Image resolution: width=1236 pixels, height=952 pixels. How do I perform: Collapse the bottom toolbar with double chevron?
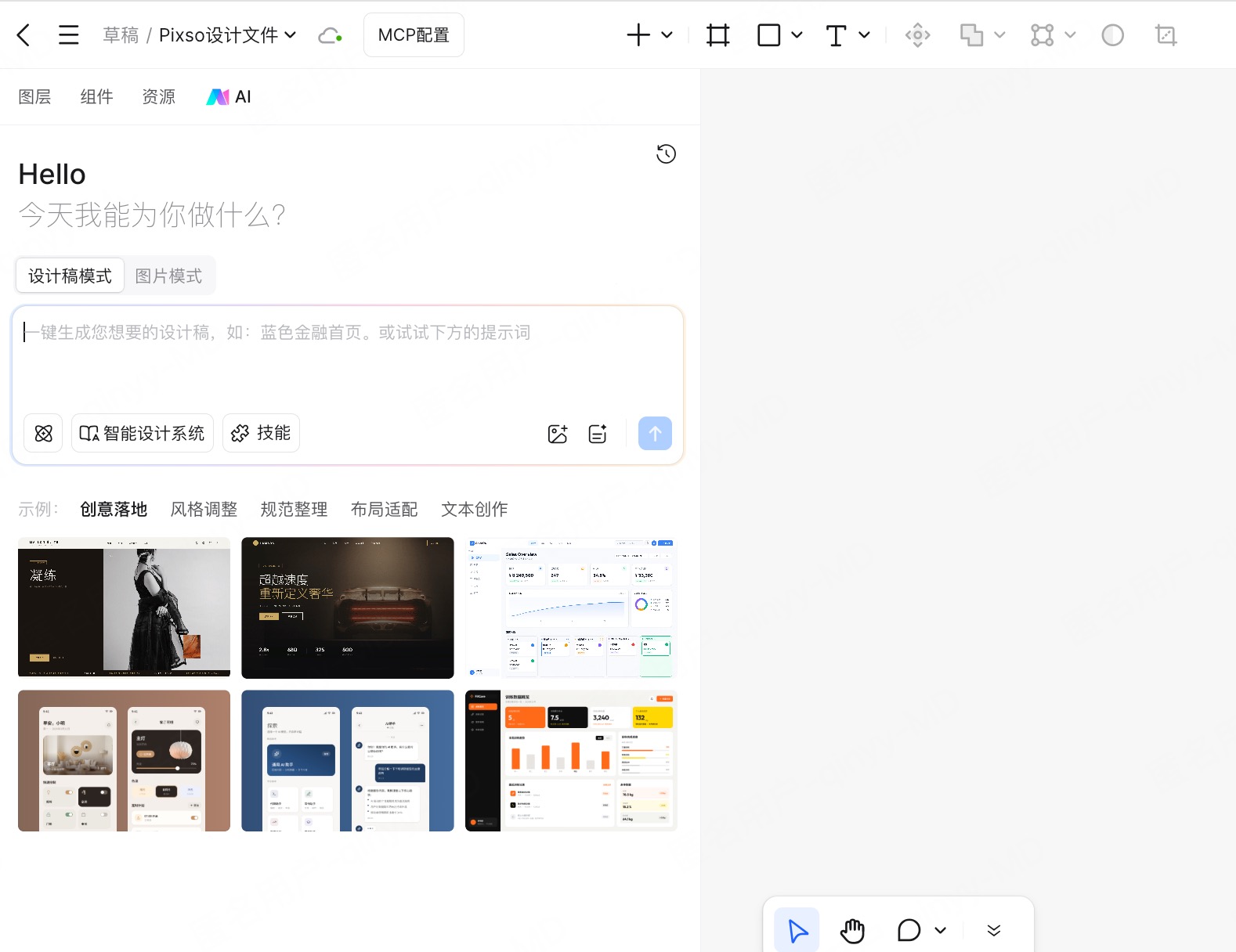click(994, 931)
